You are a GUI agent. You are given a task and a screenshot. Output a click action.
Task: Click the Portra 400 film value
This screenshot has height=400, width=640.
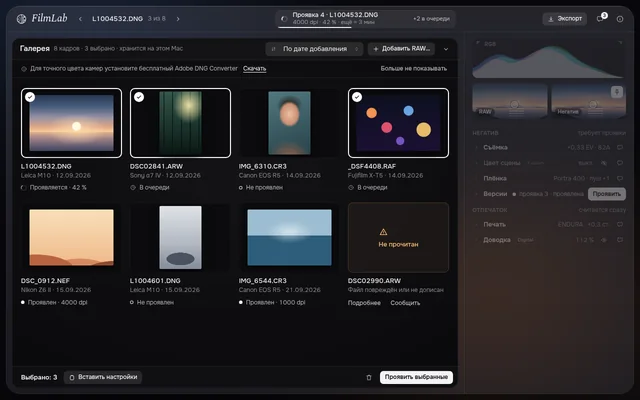(x=571, y=178)
